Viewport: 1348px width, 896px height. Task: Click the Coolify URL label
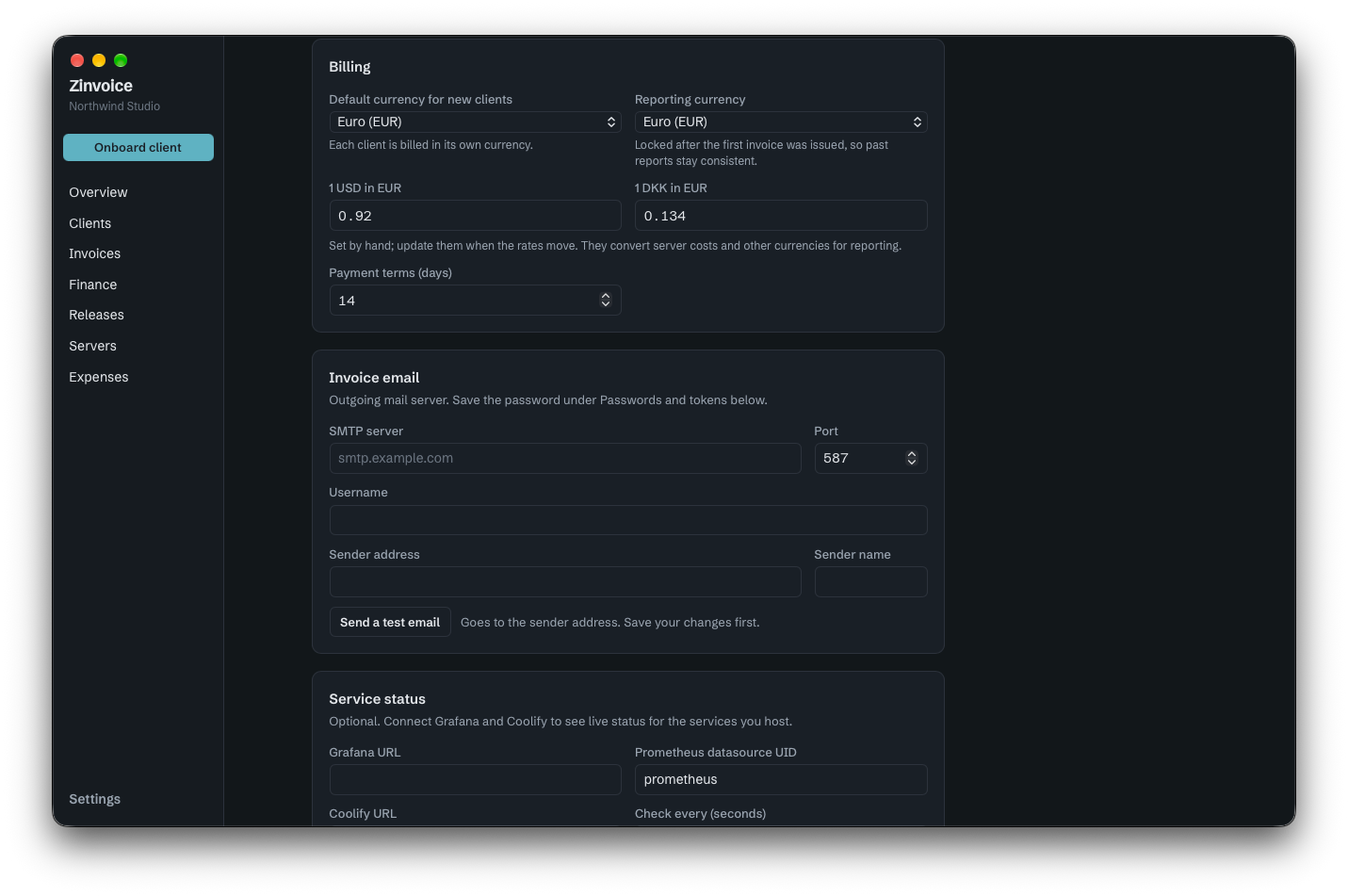click(x=363, y=813)
